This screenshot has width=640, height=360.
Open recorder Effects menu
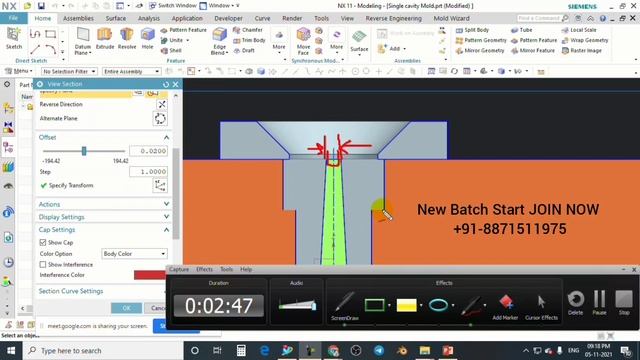[x=204, y=269]
